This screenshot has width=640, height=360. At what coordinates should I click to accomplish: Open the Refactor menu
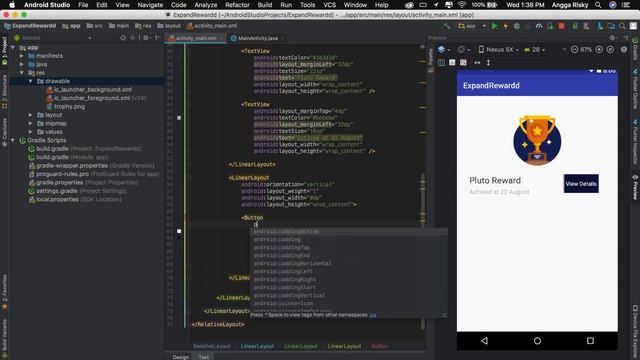tap(237, 5)
